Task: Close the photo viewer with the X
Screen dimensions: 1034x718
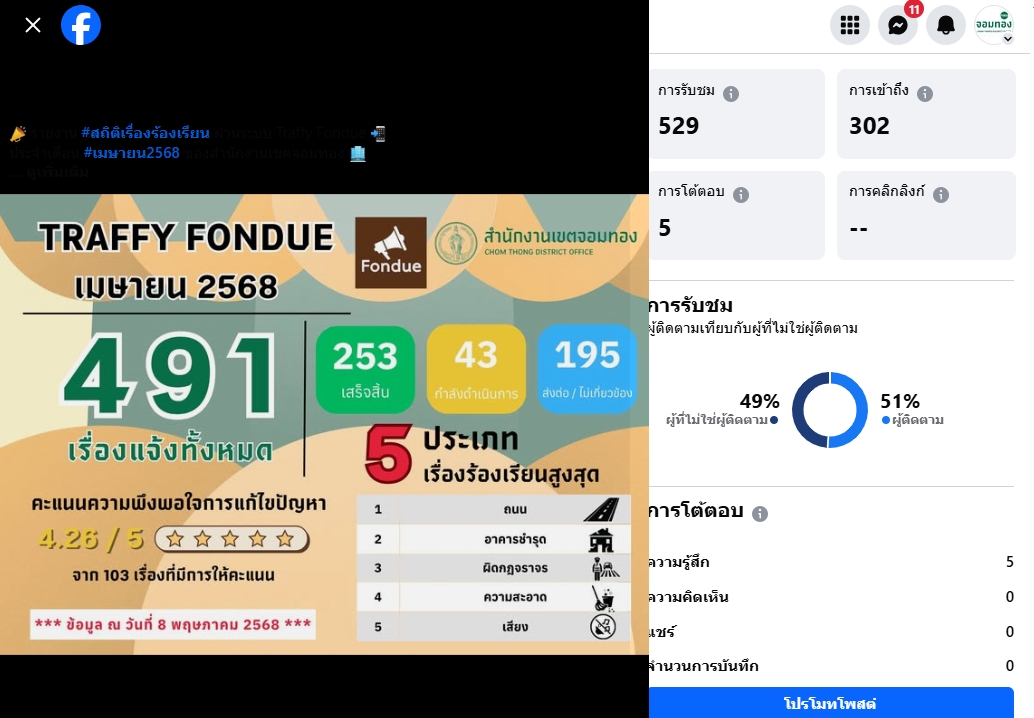Action: point(32,25)
